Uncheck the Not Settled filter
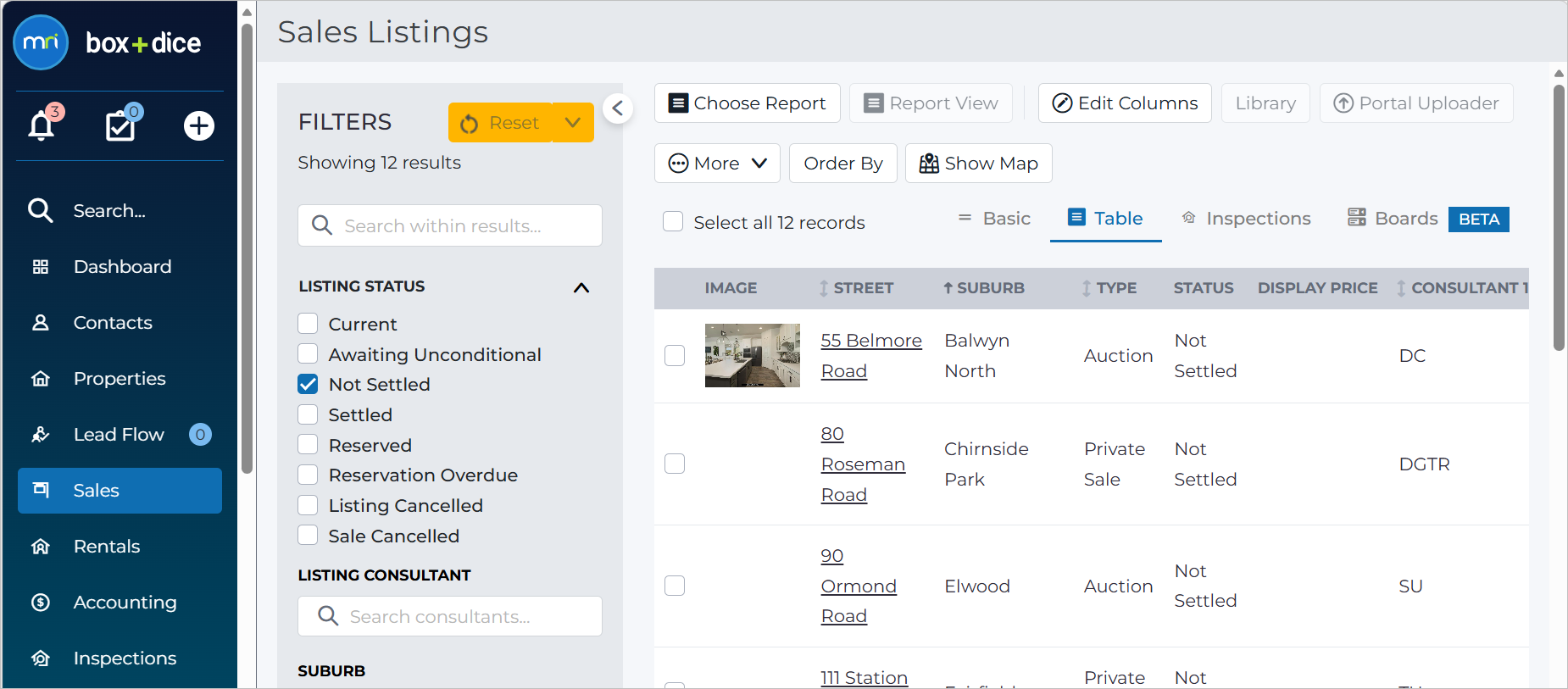The image size is (1568, 689). (308, 385)
